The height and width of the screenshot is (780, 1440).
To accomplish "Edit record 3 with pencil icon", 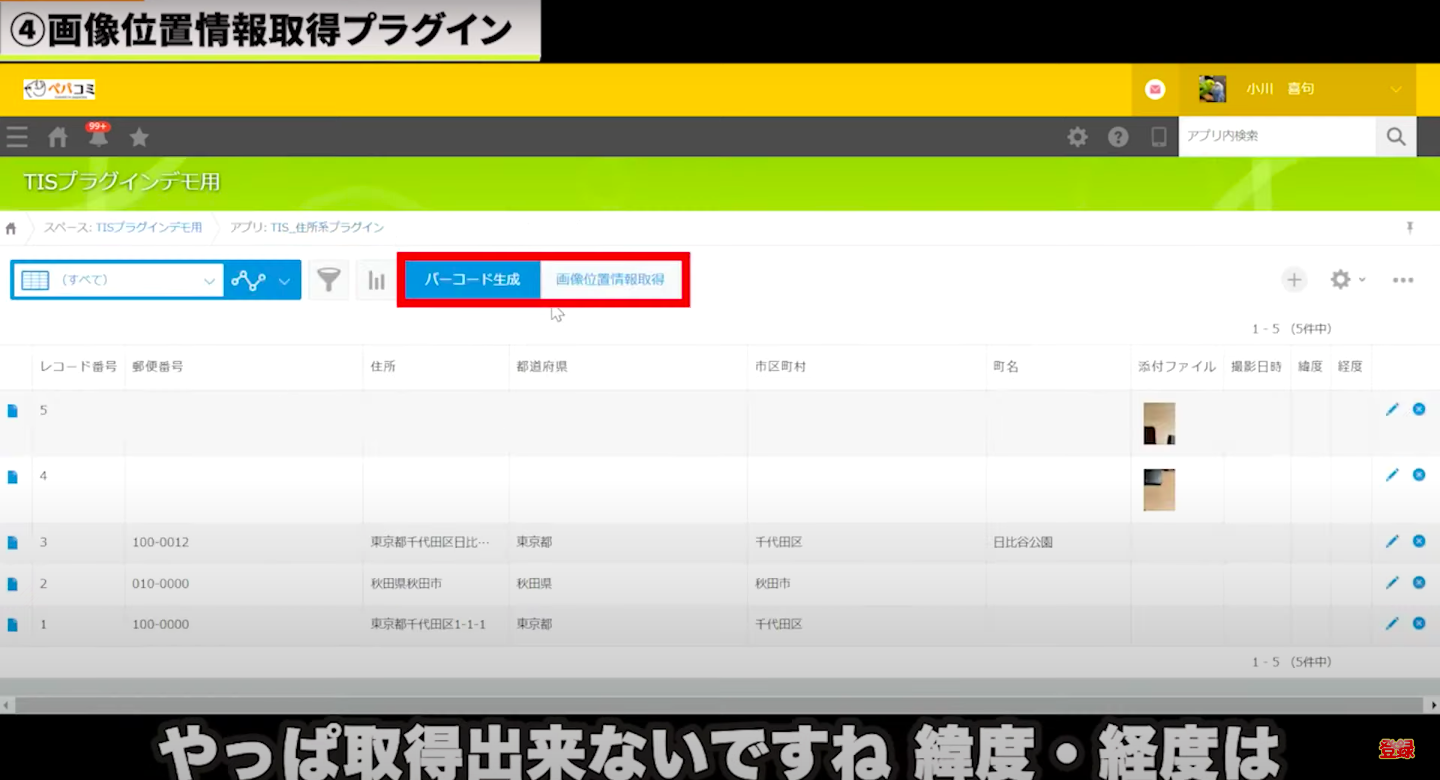I will click(x=1392, y=541).
